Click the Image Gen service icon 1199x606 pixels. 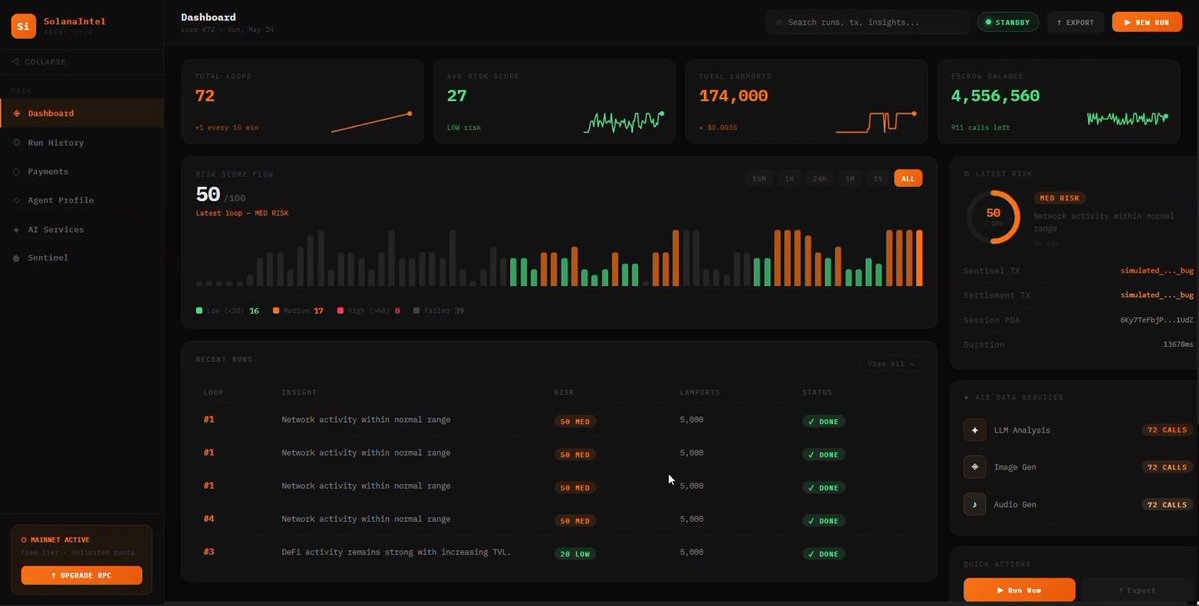click(974, 467)
